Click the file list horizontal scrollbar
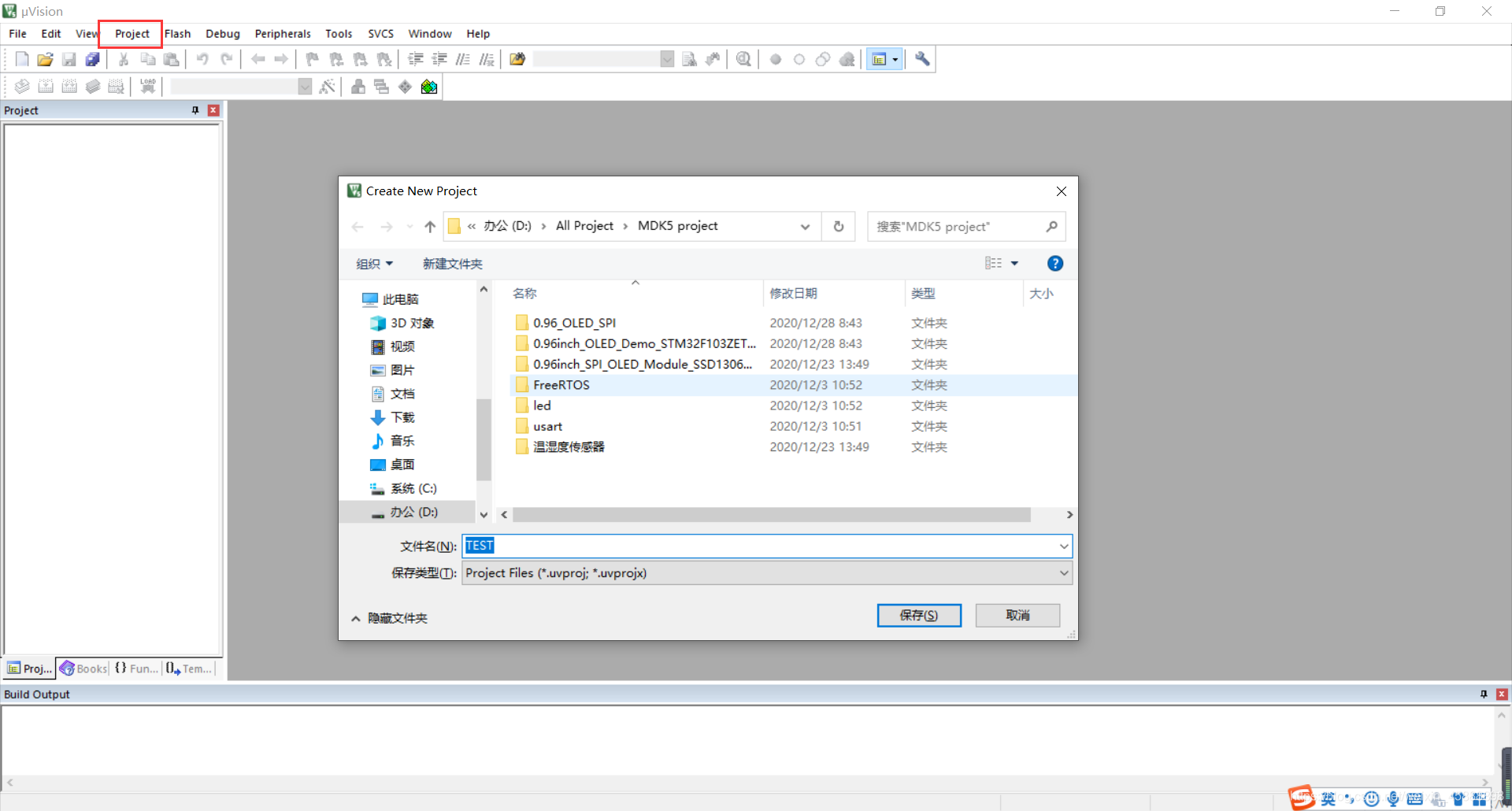The height and width of the screenshot is (811, 1512). click(x=772, y=515)
